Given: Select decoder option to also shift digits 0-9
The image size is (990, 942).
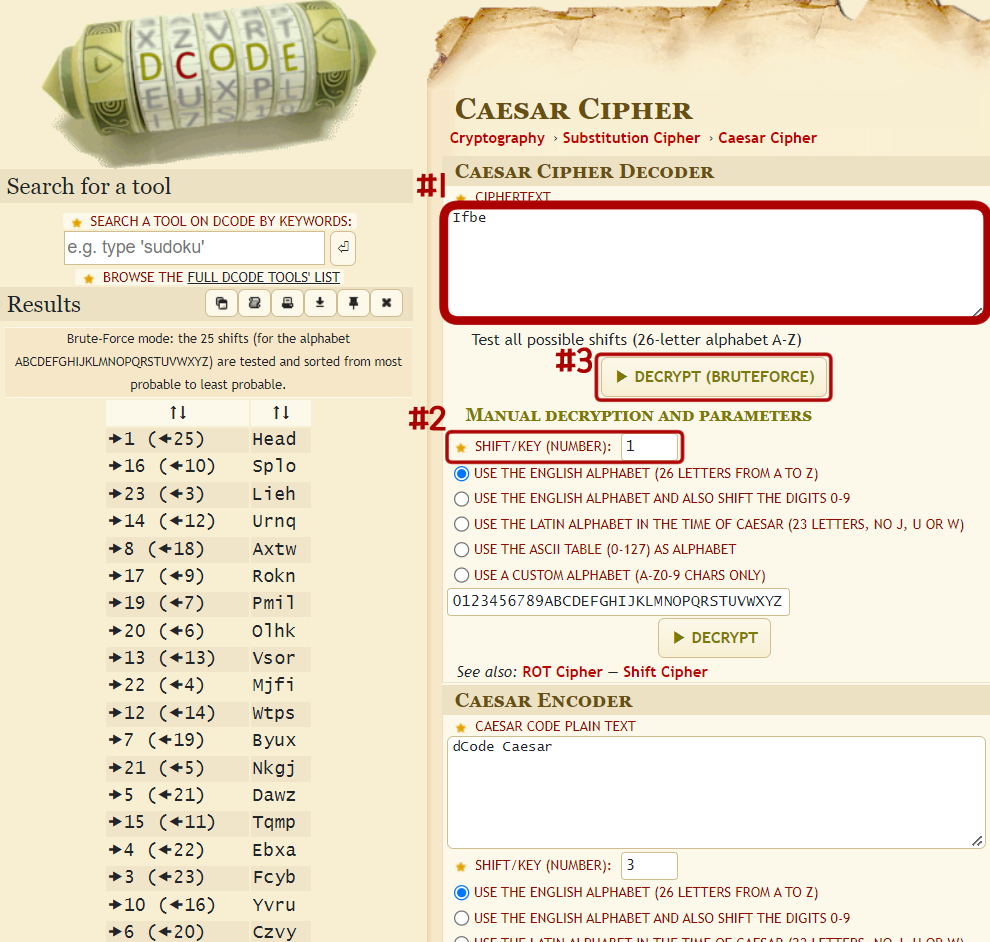Looking at the screenshot, I should (x=462, y=499).
